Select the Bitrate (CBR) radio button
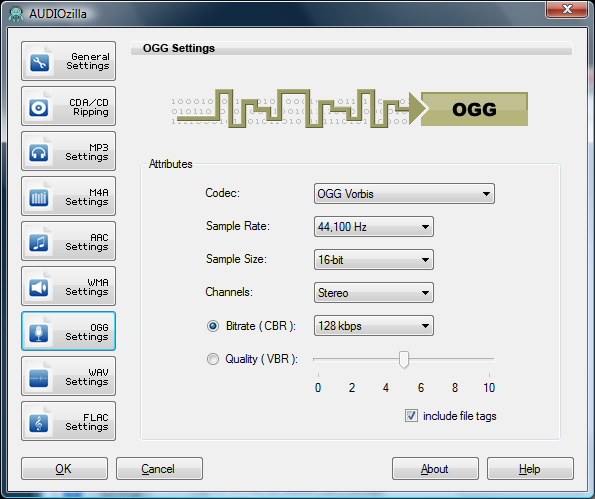This screenshot has height=499, width=595. pyautogui.click(x=213, y=326)
